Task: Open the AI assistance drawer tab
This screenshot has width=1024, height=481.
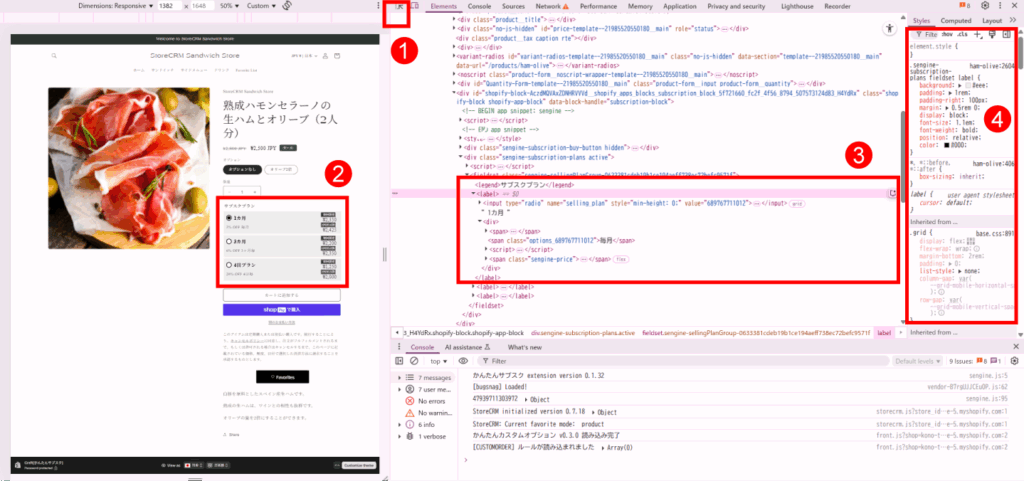Action: point(468,347)
